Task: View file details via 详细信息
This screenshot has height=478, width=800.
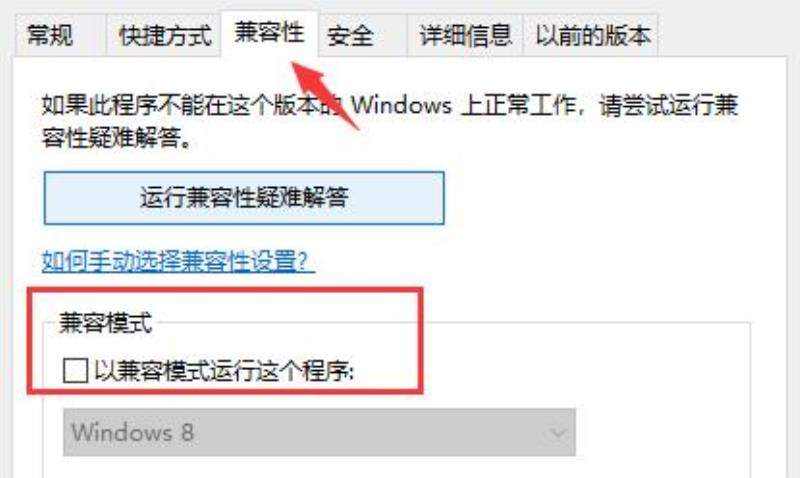Action: [465, 35]
